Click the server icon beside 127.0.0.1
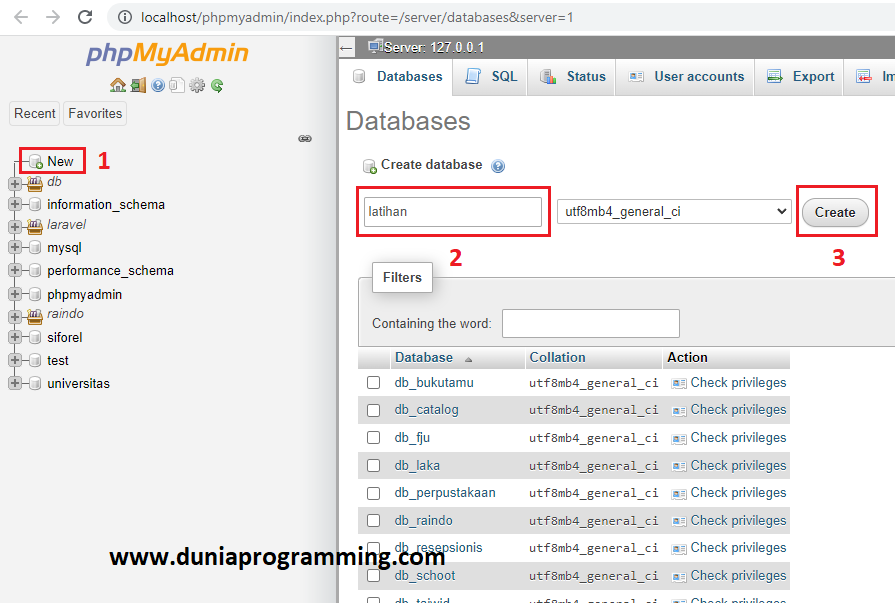895x603 pixels. (375, 46)
